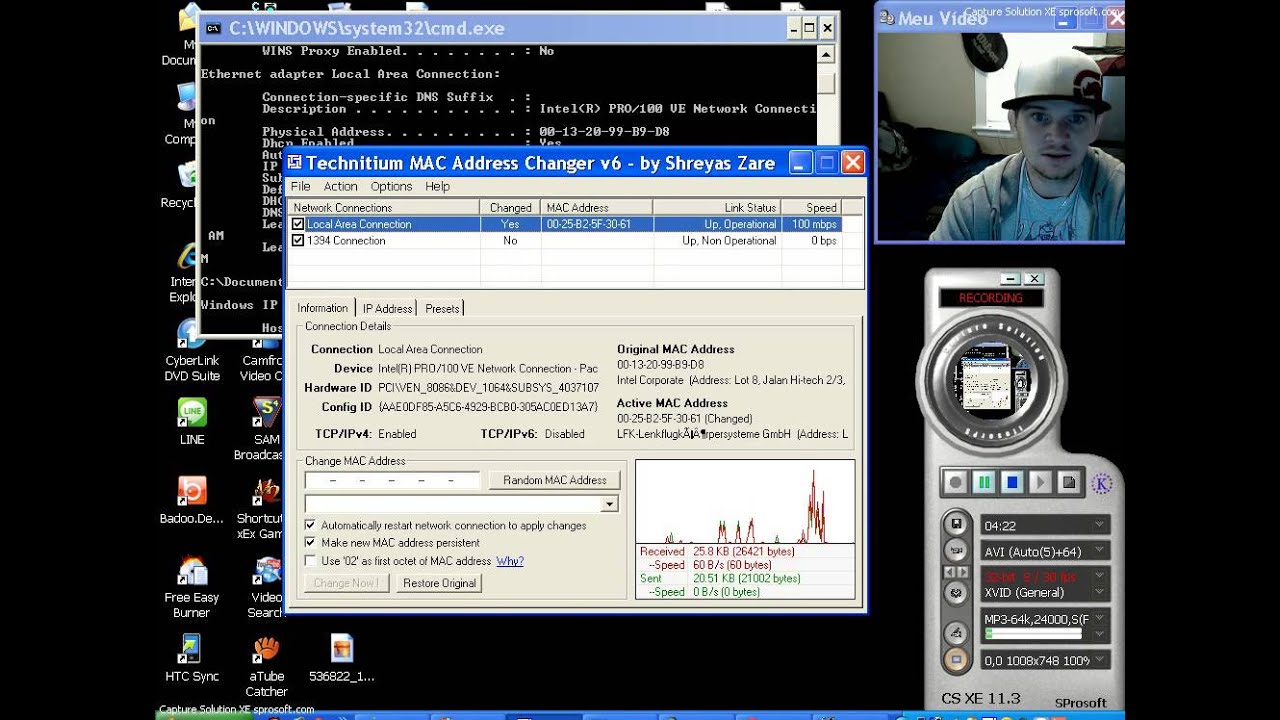Click the round icon beside XVID (General)
Image resolution: width=1280 pixels, height=720 pixels.
click(x=956, y=593)
